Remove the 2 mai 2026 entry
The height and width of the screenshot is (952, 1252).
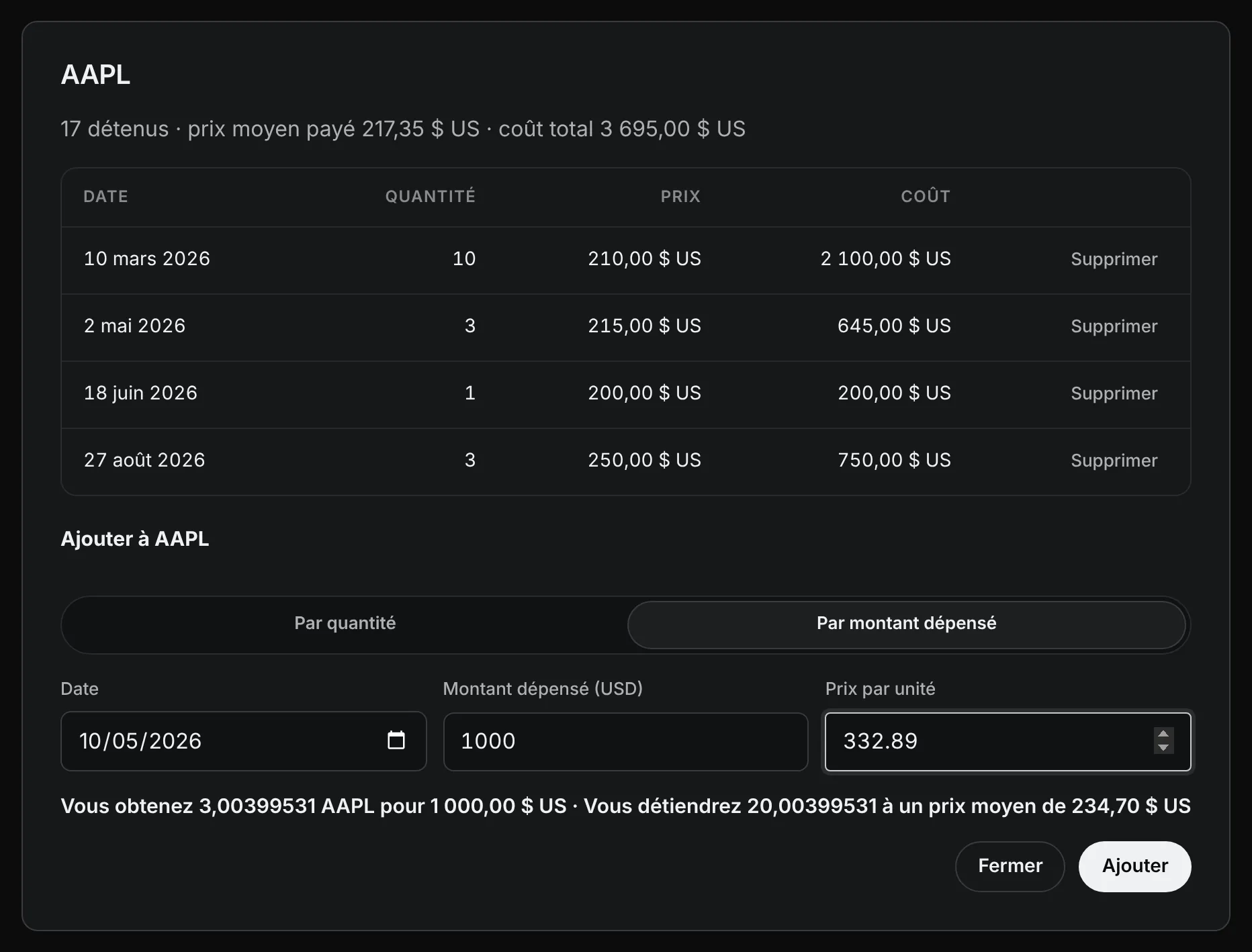tap(1114, 326)
